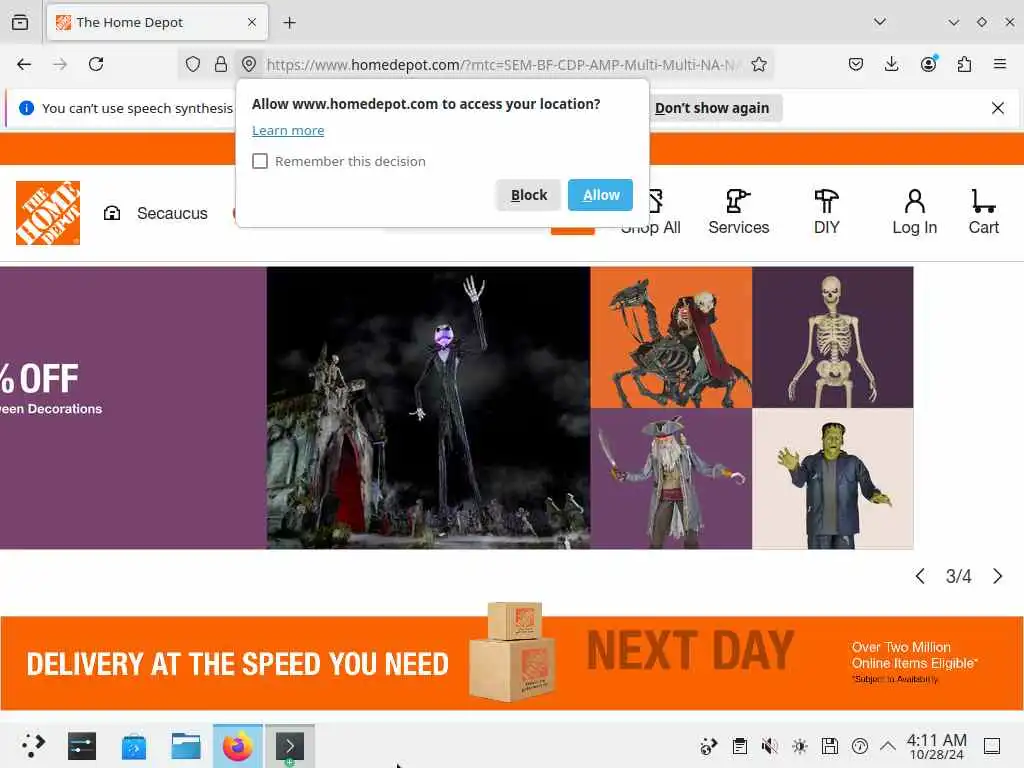
Task: Click Don't show again button
Action: coord(712,108)
